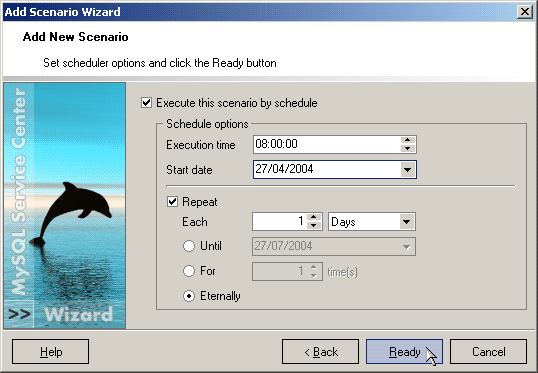This screenshot has width=538, height=373.
Task: Click the Add New Scenario heading
Action: point(75,37)
